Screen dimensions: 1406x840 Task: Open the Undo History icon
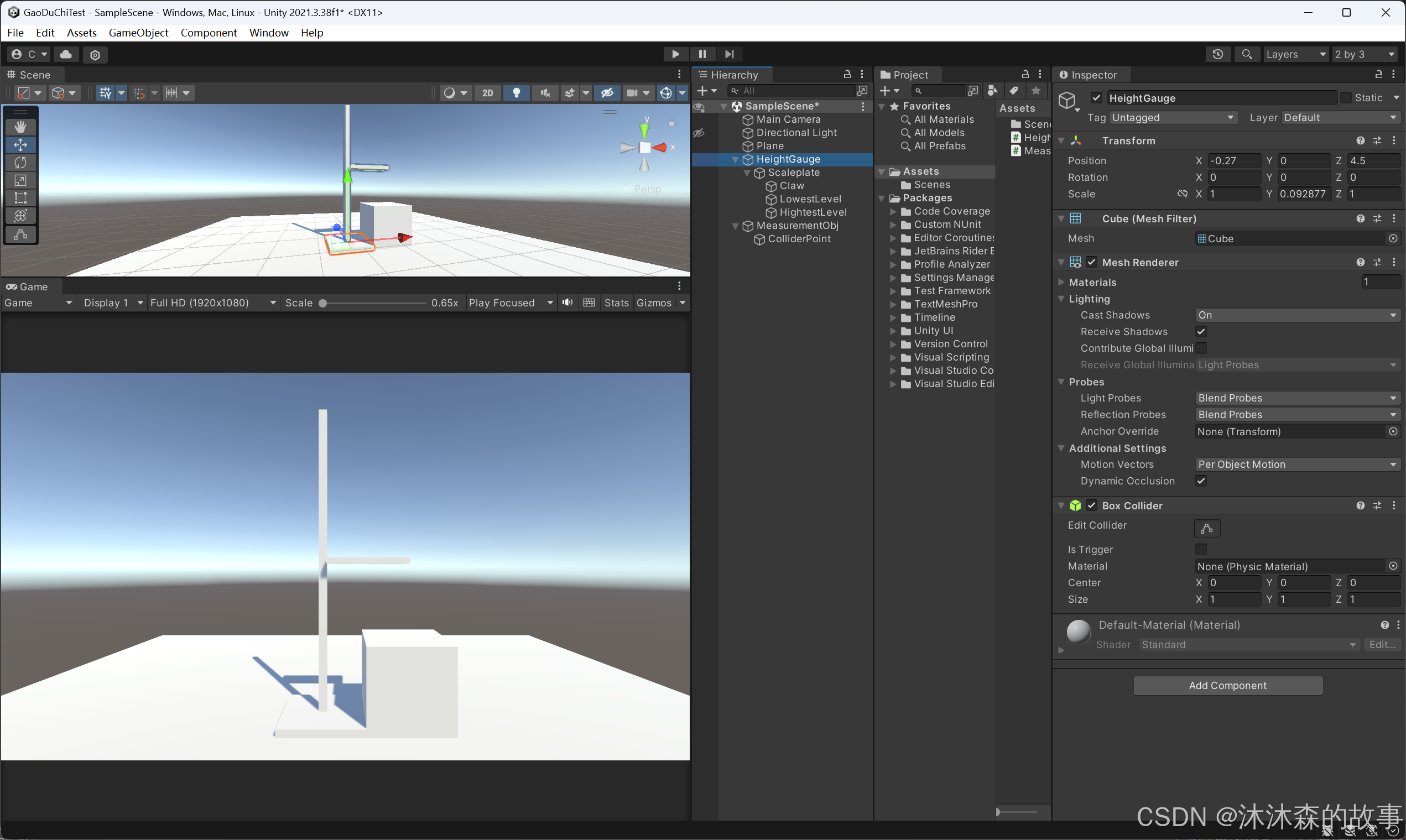pyautogui.click(x=1217, y=54)
